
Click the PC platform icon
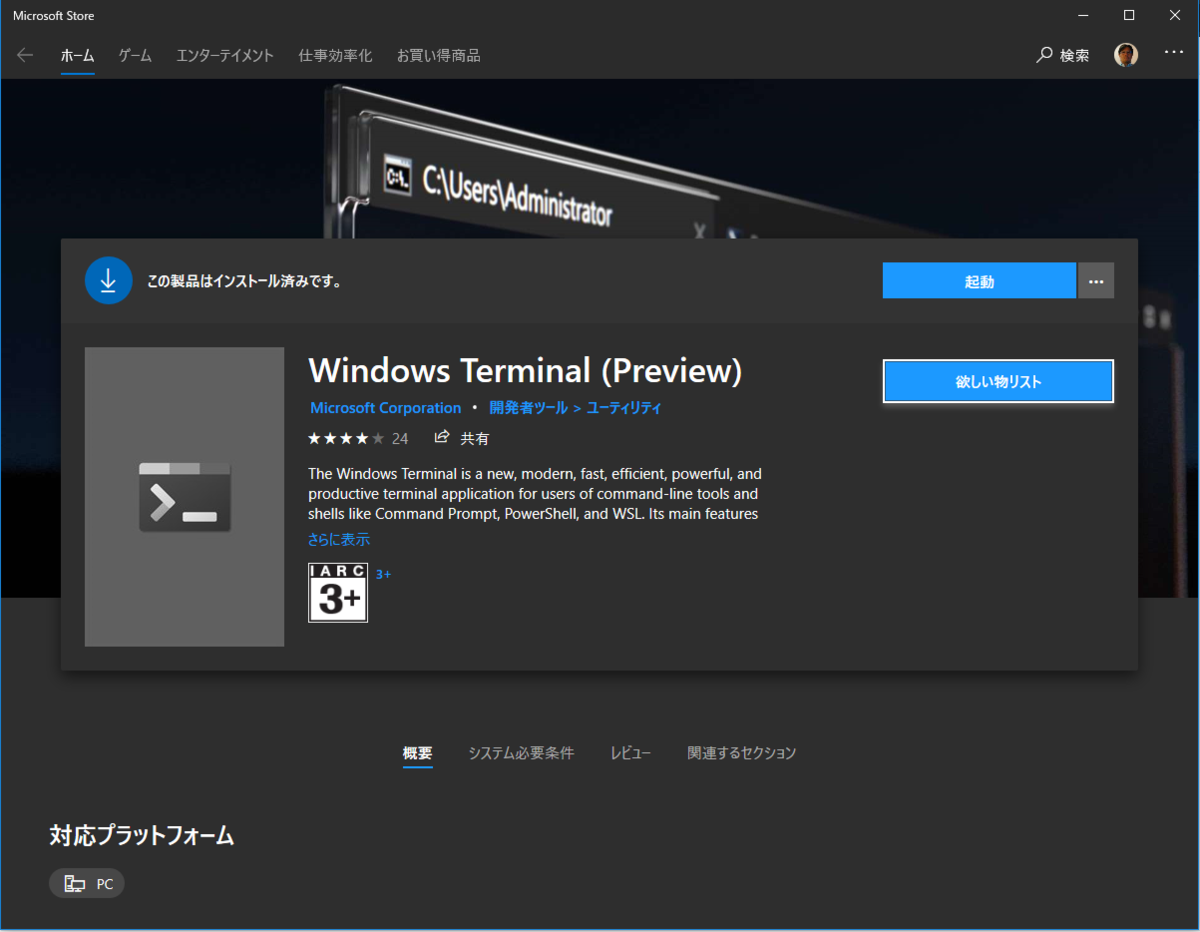click(x=75, y=884)
